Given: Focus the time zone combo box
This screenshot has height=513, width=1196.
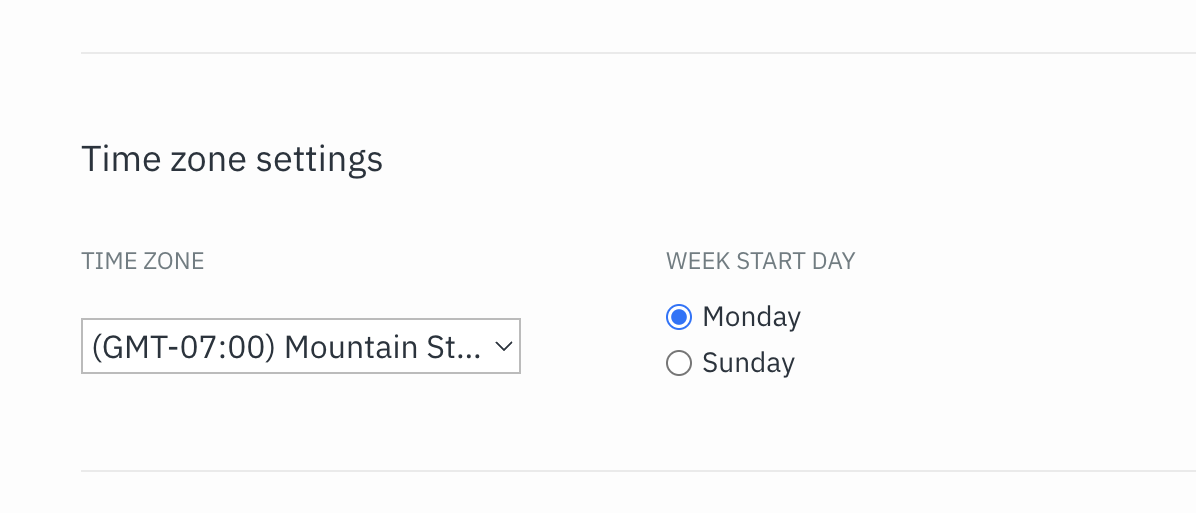Looking at the screenshot, I should [301, 346].
